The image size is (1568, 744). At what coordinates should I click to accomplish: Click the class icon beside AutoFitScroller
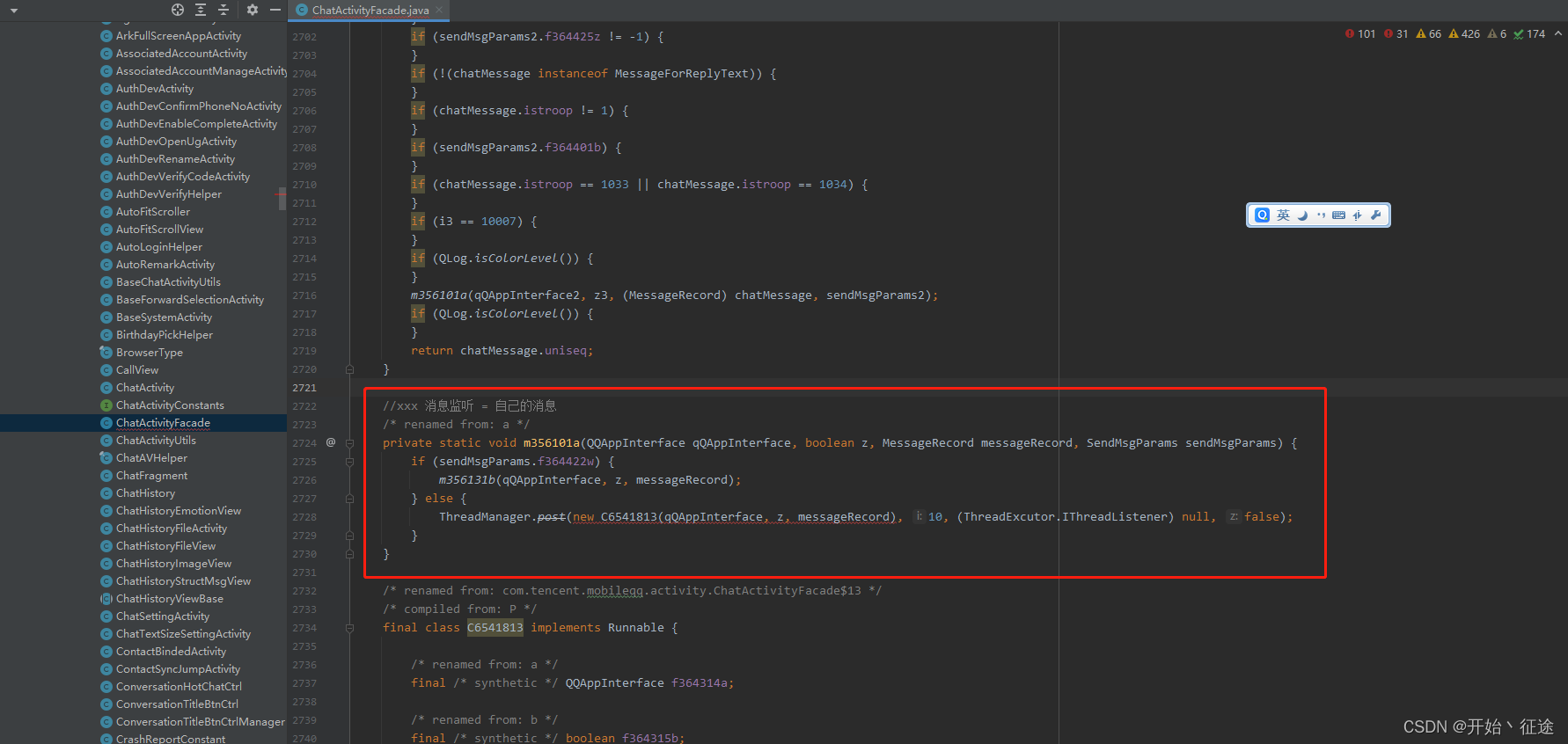[106, 212]
